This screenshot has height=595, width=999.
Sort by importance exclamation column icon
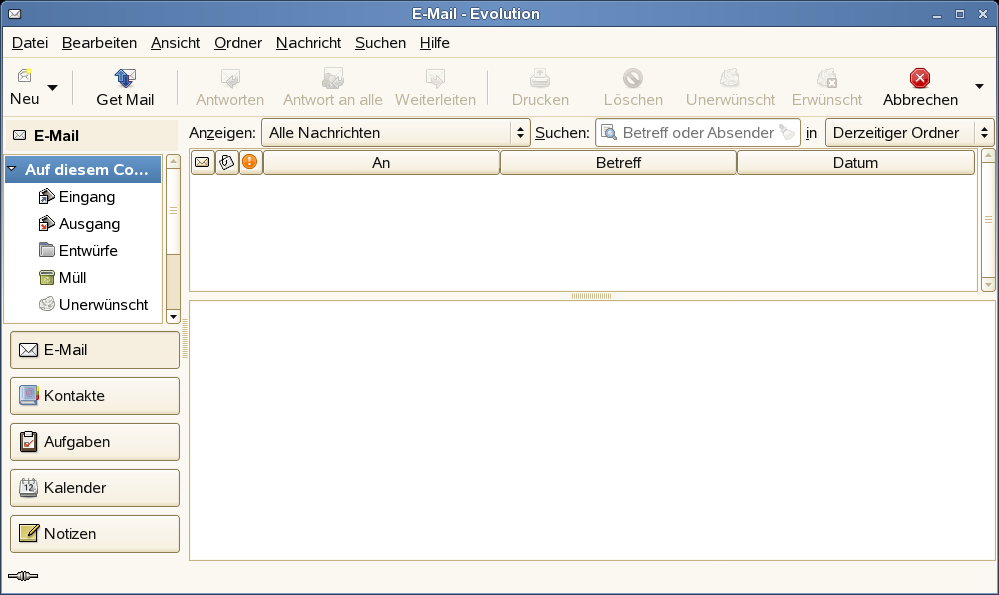coord(250,162)
